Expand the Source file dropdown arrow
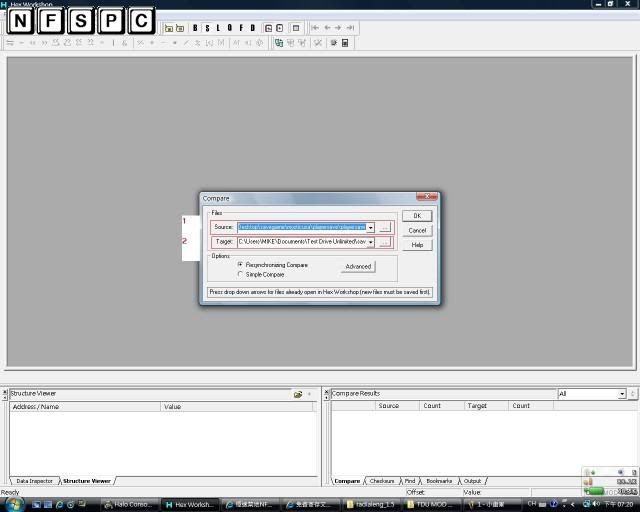The image size is (640, 512). pyautogui.click(x=370, y=228)
